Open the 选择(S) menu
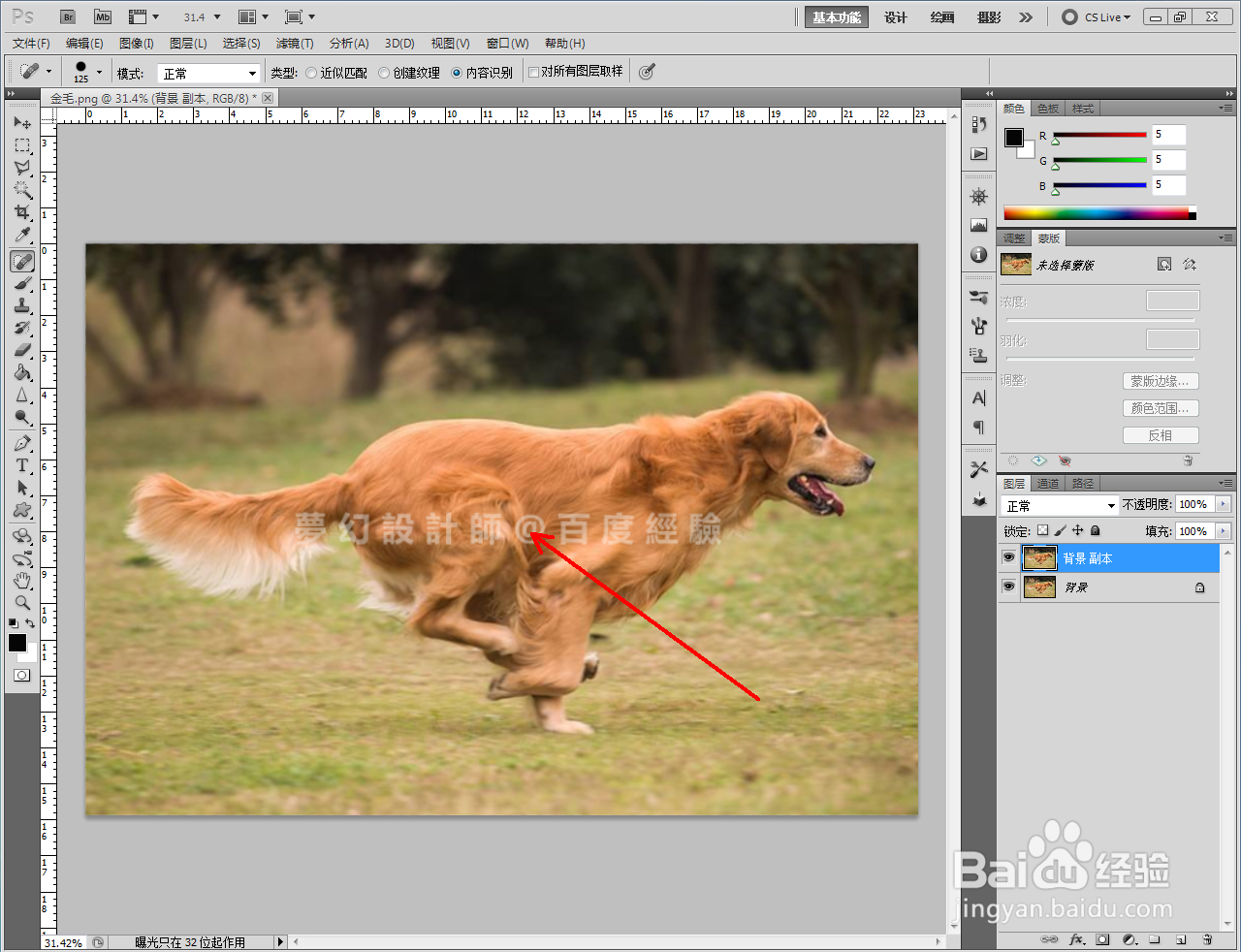Screen dimensions: 1241x952 241,44
